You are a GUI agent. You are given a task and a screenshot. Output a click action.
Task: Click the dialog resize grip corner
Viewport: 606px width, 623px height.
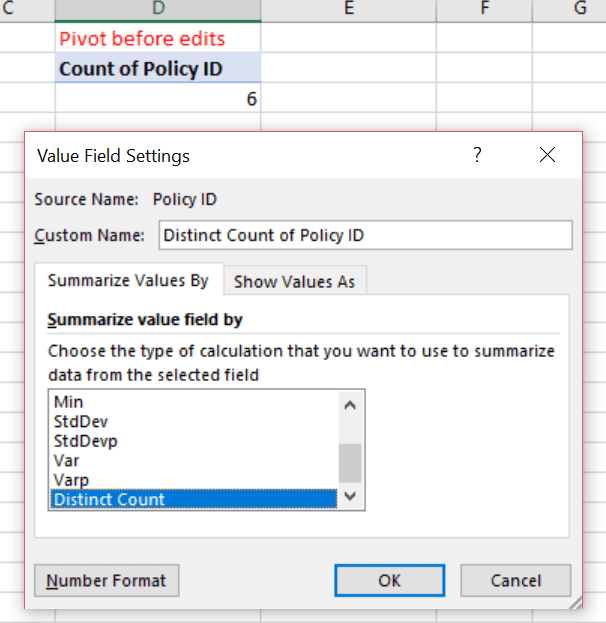point(575,602)
